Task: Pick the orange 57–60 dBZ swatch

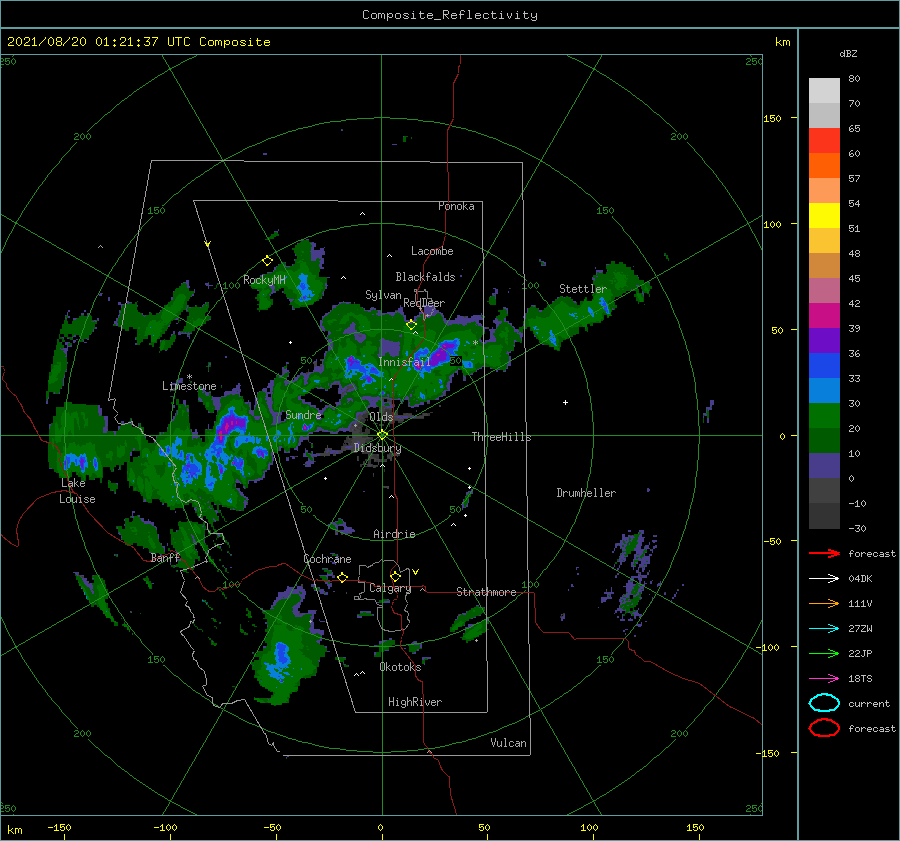Action: (x=824, y=166)
